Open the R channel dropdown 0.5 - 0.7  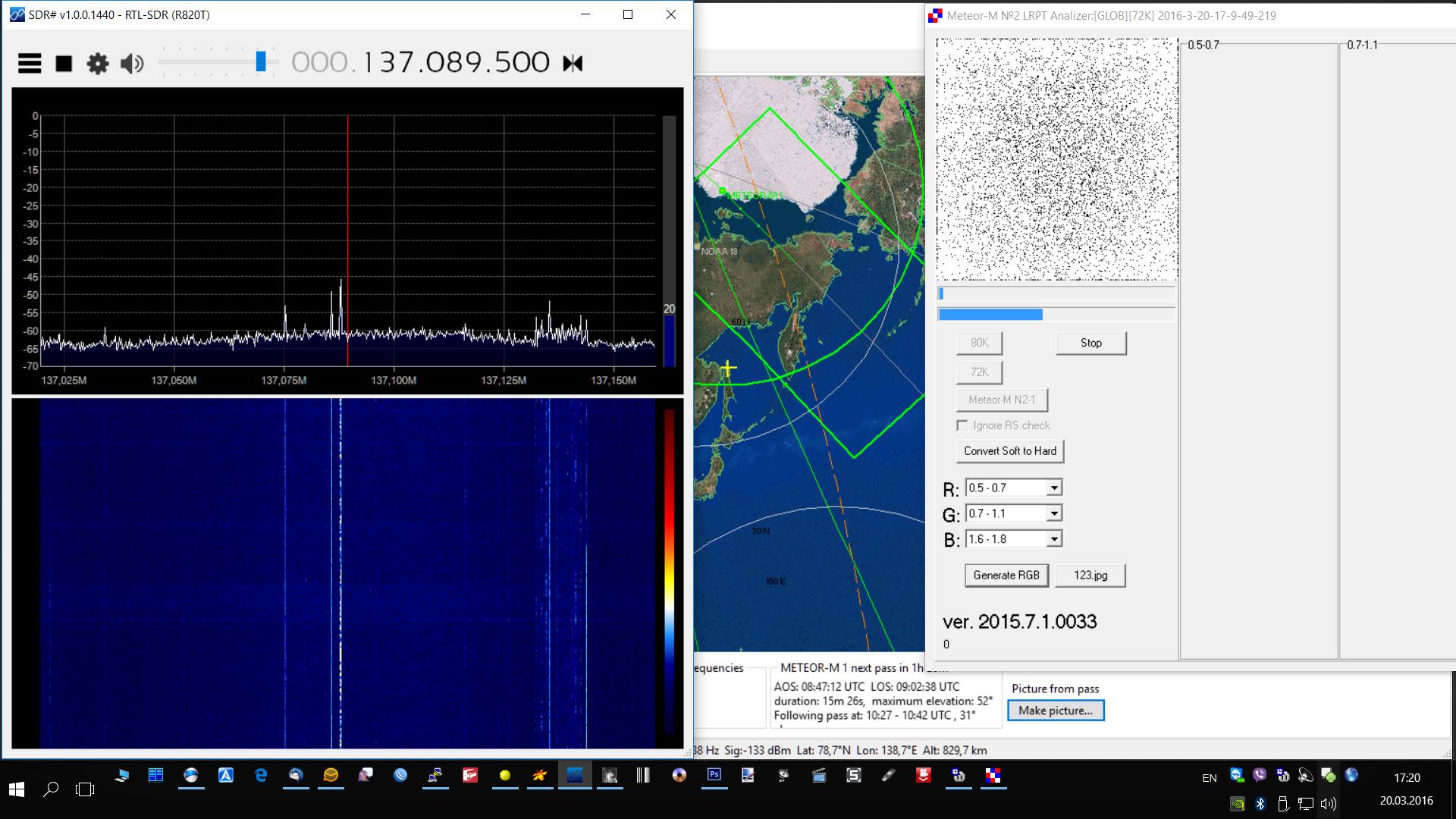pyautogui.click(x=1013, y=488)
